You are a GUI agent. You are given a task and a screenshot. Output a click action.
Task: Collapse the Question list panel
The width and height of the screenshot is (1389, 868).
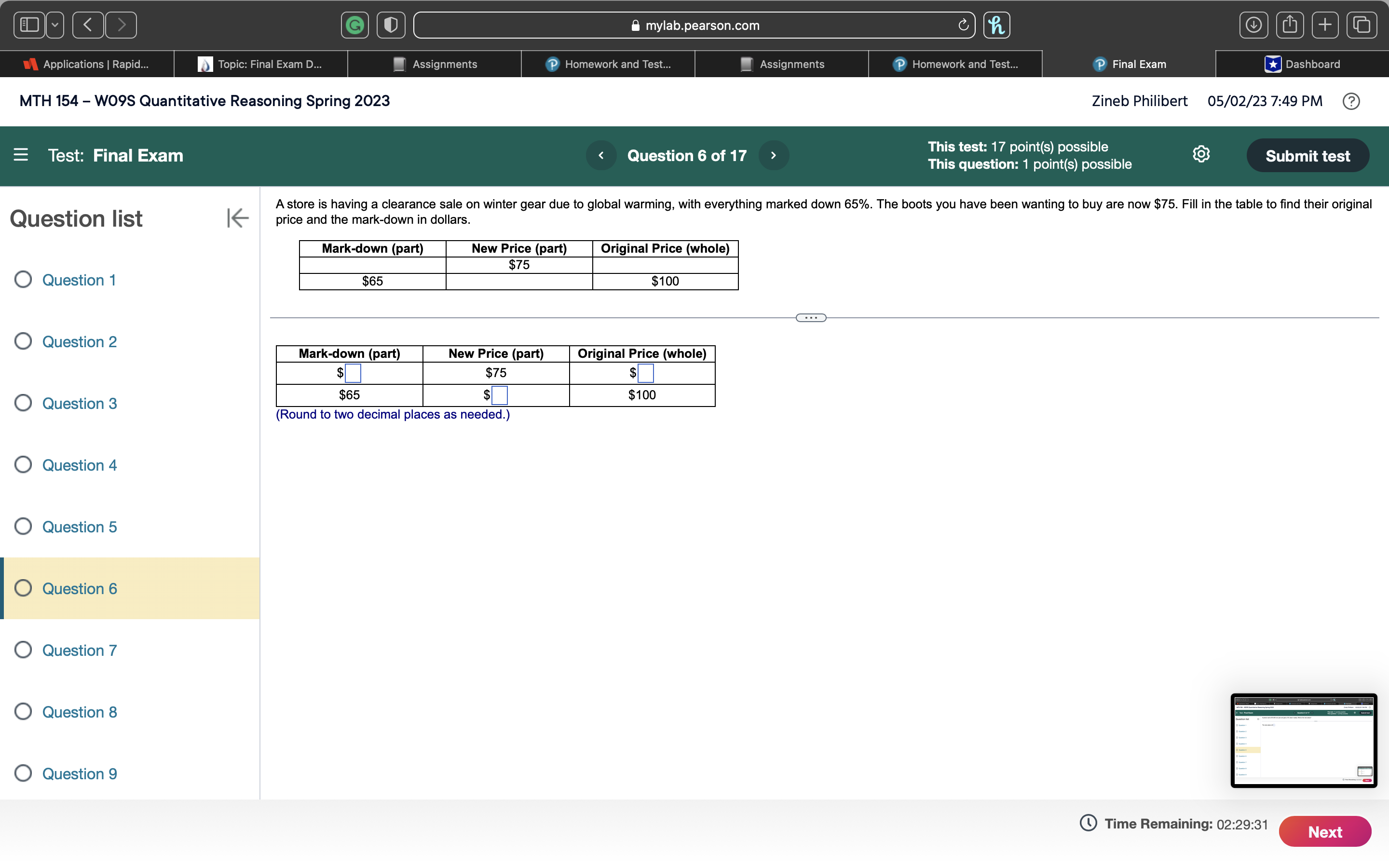237,217
